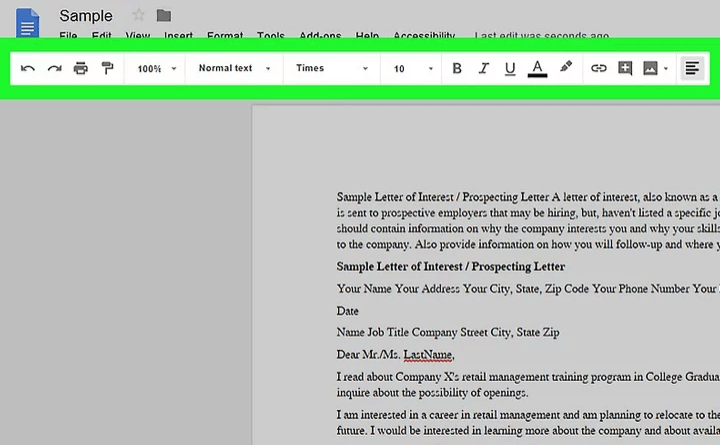This screenshot has height=445, width=720.
Task: Select the Paint format roller tool
Action: click(107, 69)
